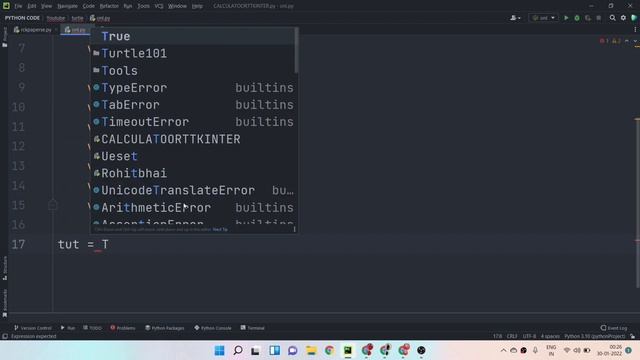Go to next highlighted error arrow

(635, 41)
